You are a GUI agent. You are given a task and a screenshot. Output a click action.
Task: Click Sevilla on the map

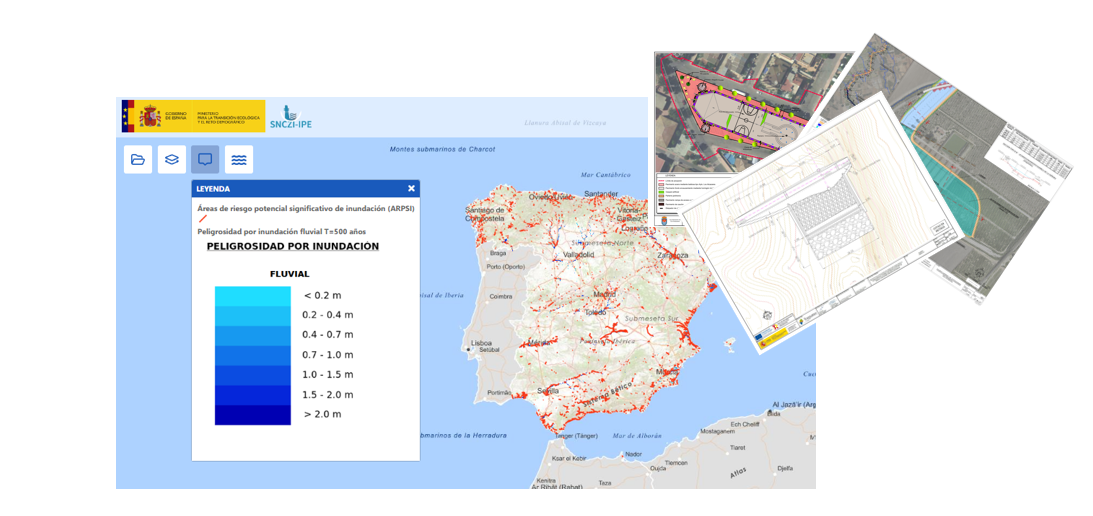coord(546,391)
